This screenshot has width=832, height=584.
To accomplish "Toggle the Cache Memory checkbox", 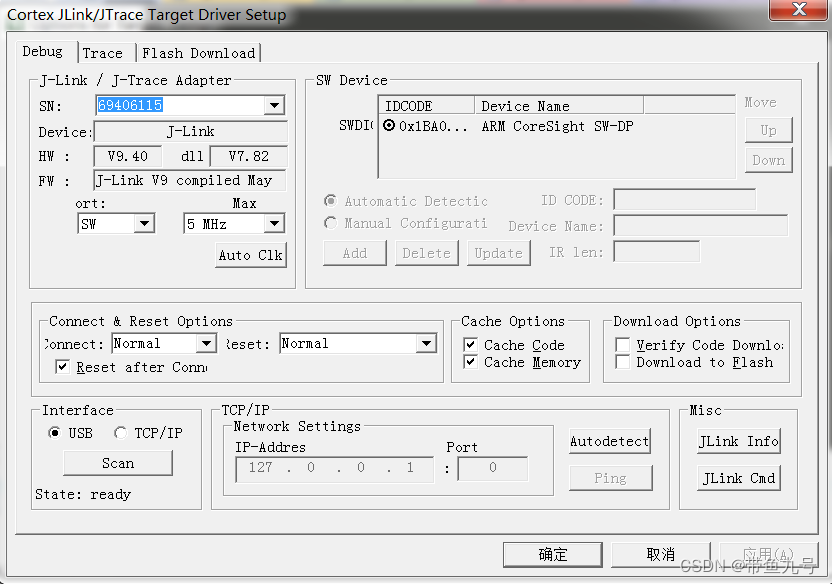I will pyautogui.click(x=470, y=362).
